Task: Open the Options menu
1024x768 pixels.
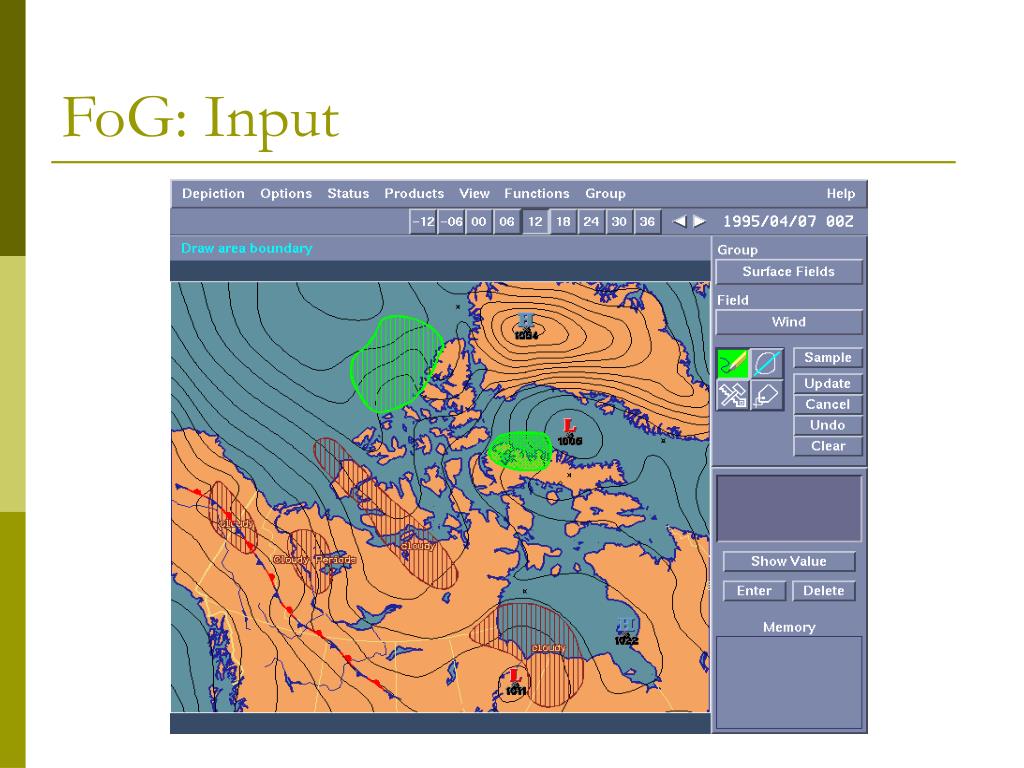Action: tap(286, 193)
